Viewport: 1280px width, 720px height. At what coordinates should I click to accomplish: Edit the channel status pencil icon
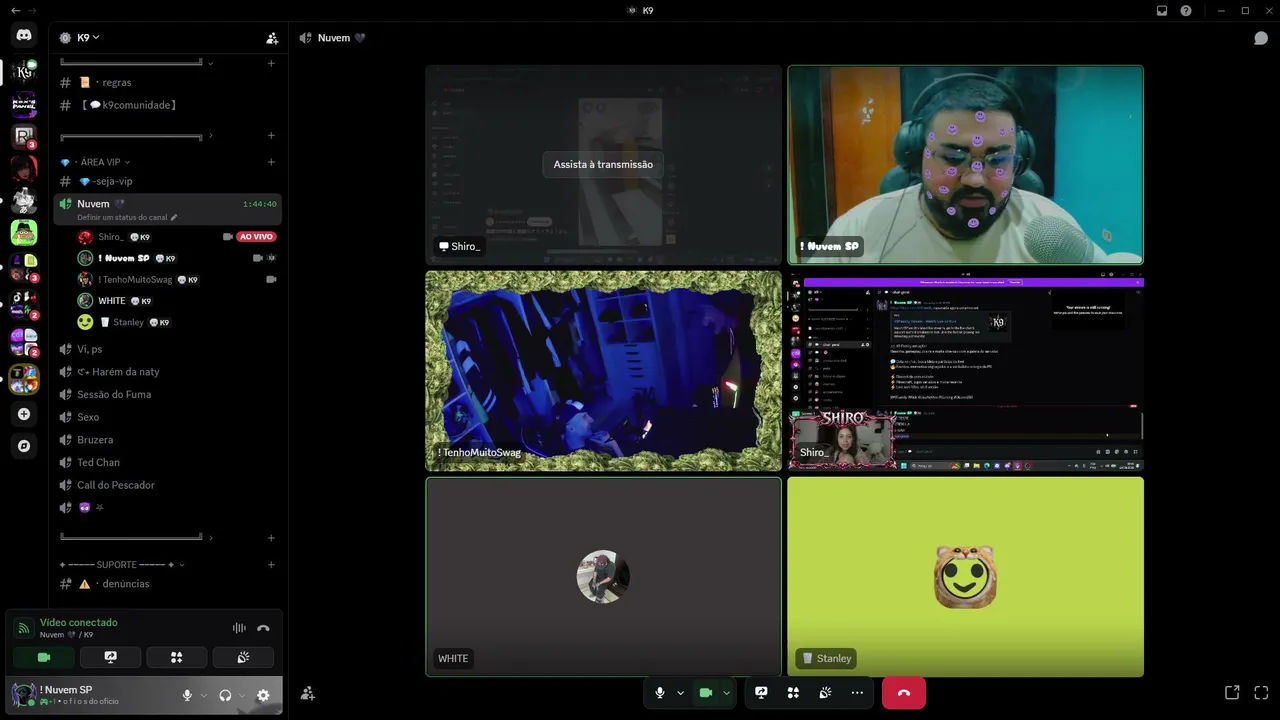pos(174,217)
